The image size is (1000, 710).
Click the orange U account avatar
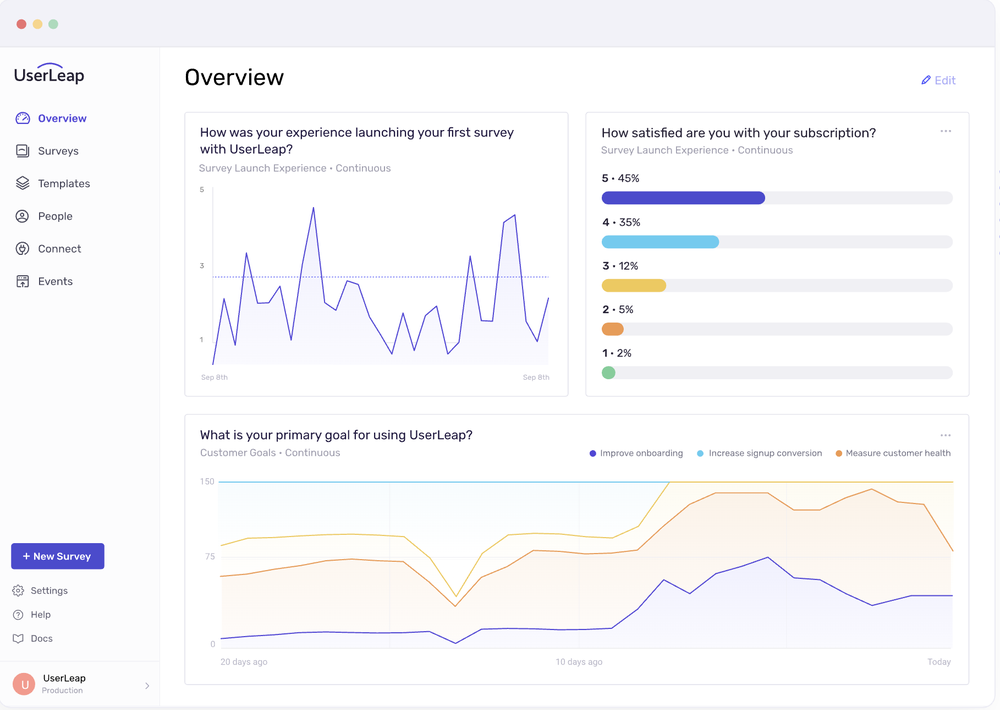tap(24, 684)
